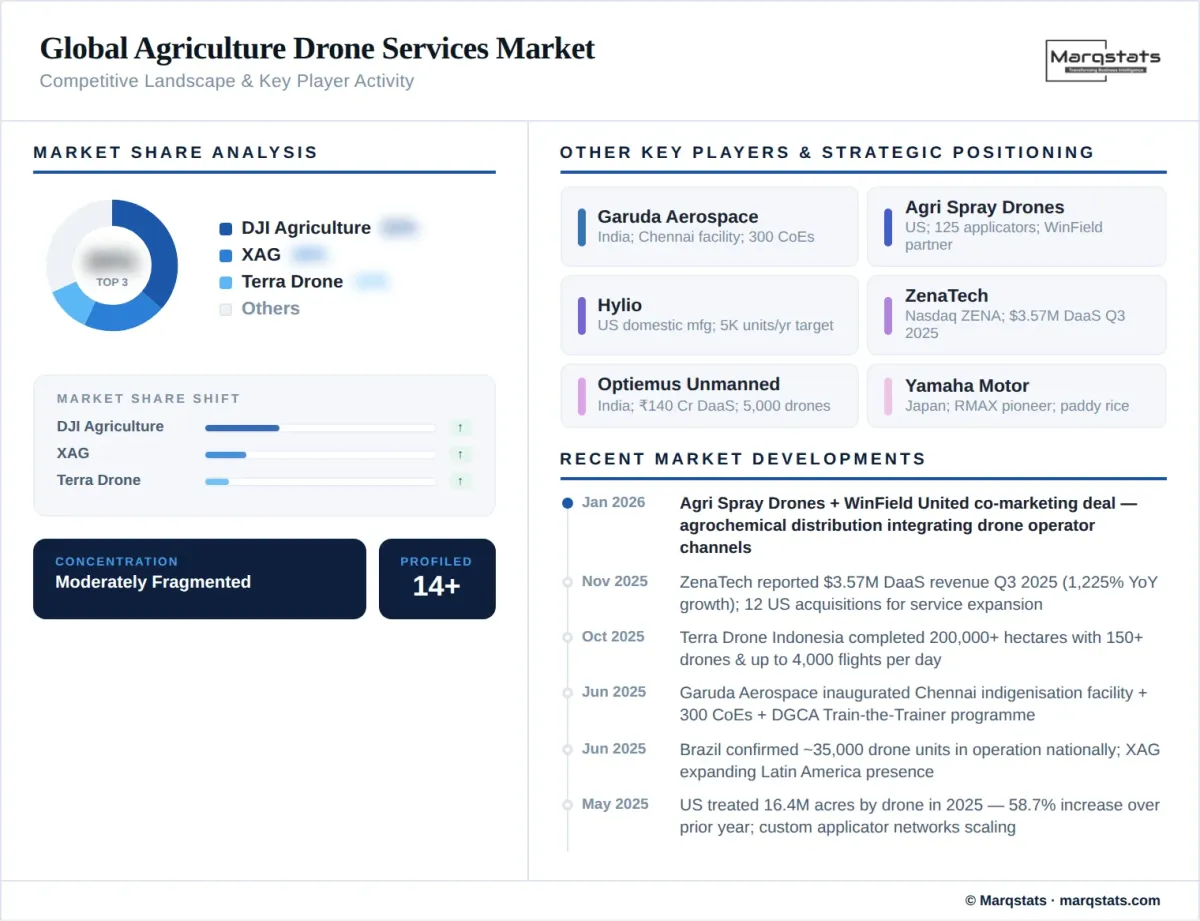Select DJI Agriculture legend color square
The width and height of the screenshot is (1200, 921).
pos(226,229)
